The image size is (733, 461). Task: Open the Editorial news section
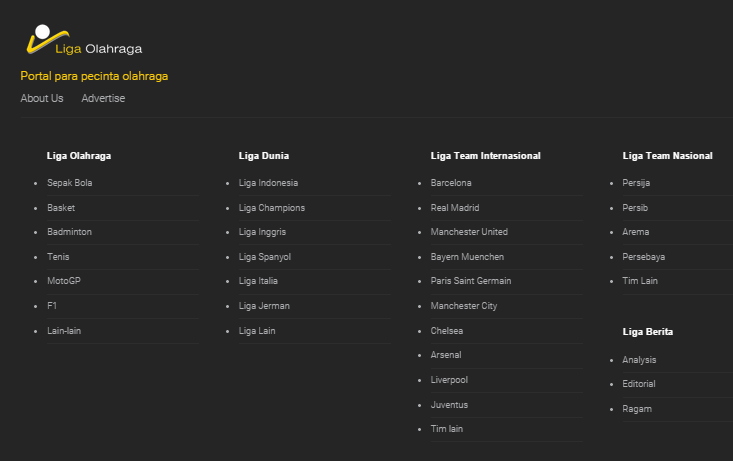[639, 384]
